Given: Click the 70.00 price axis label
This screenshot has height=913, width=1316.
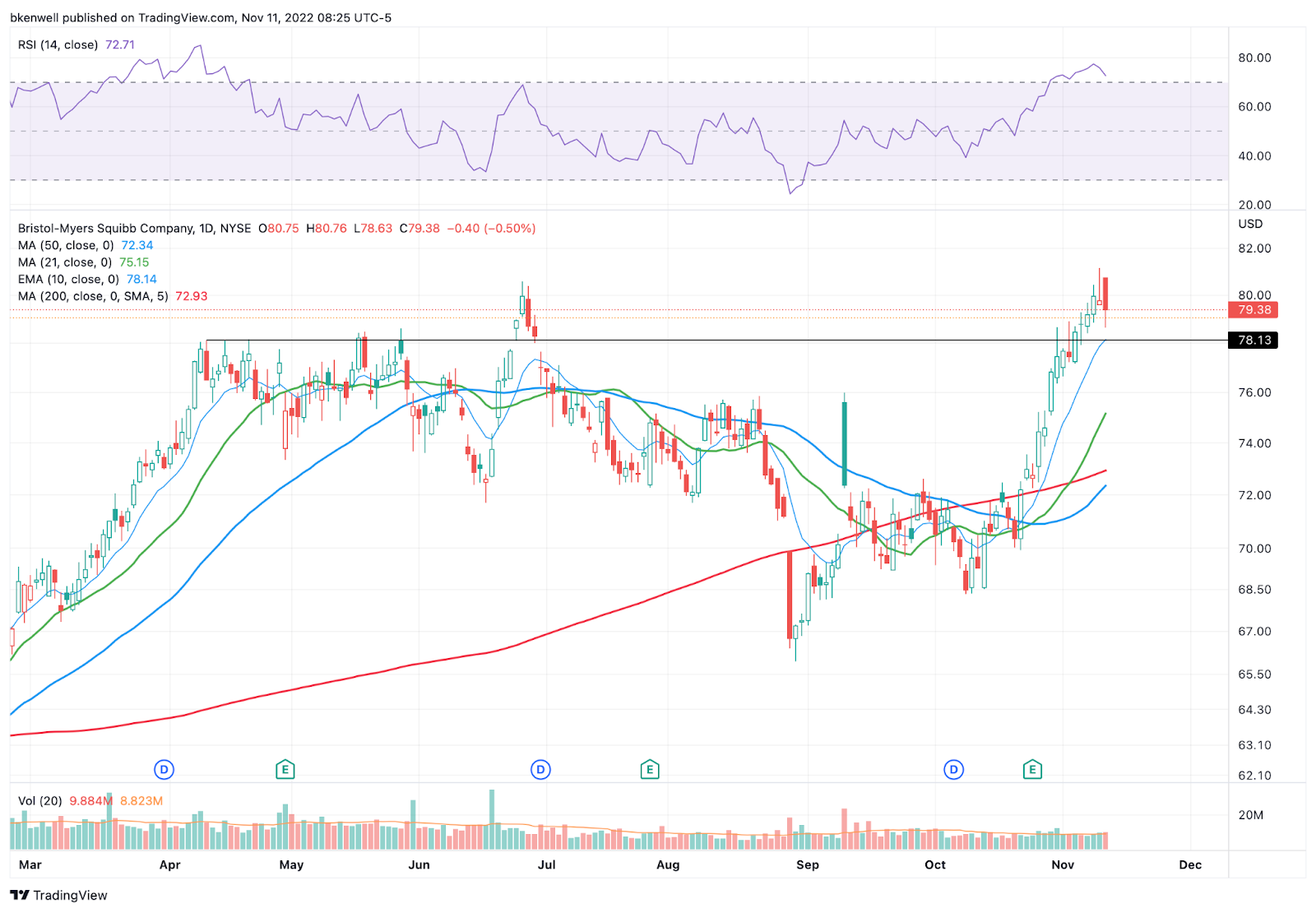Looking at the screenshot, I should click(1254, 548).
